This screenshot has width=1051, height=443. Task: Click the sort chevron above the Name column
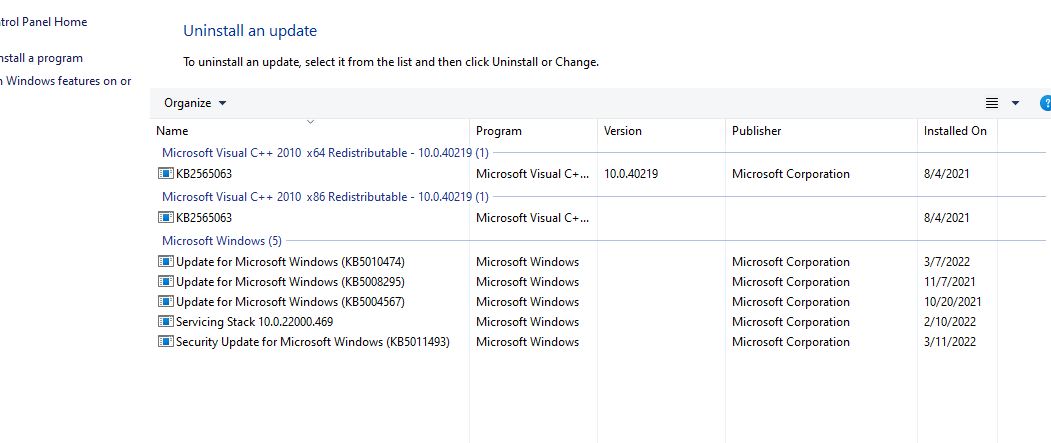coord(310,121)
